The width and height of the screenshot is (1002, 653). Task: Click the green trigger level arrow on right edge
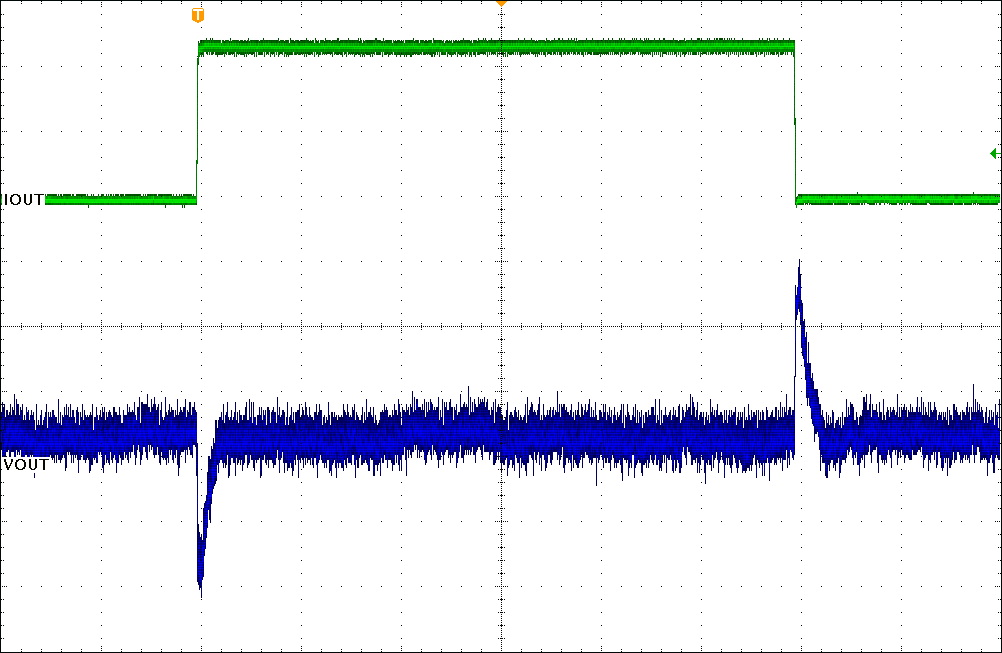point(993,153)
